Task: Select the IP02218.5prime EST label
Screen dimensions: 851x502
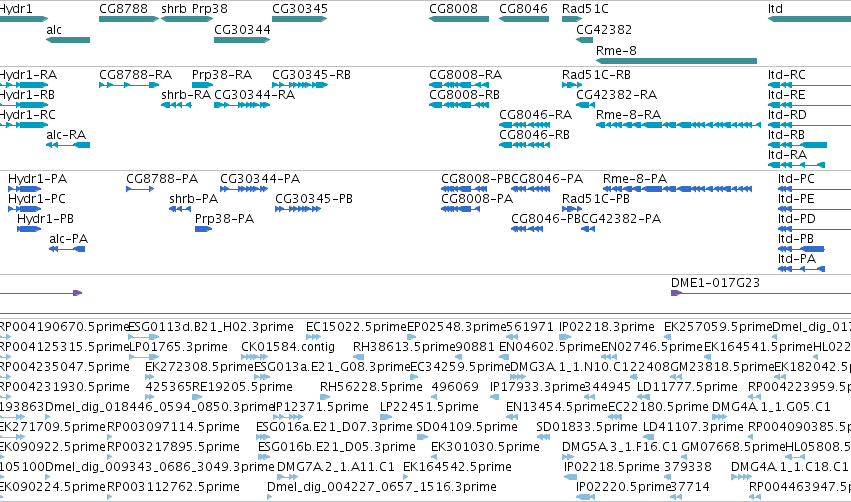Action: [x=612, y=468]
